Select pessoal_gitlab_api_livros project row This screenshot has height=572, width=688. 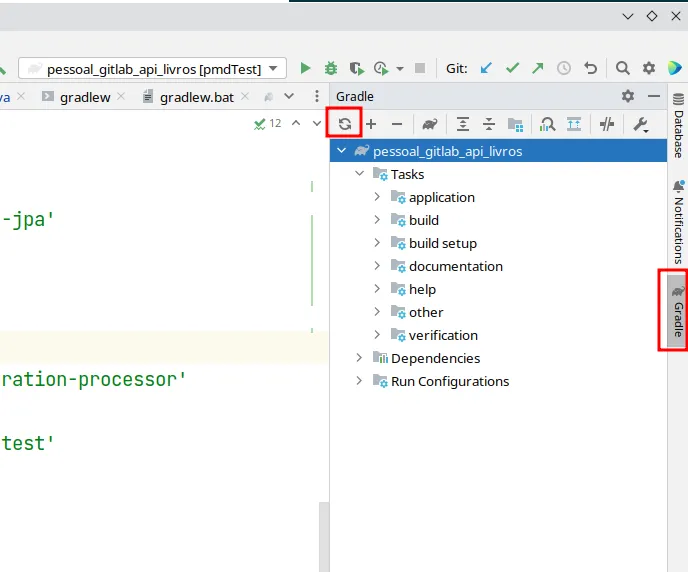click(498, 151)
